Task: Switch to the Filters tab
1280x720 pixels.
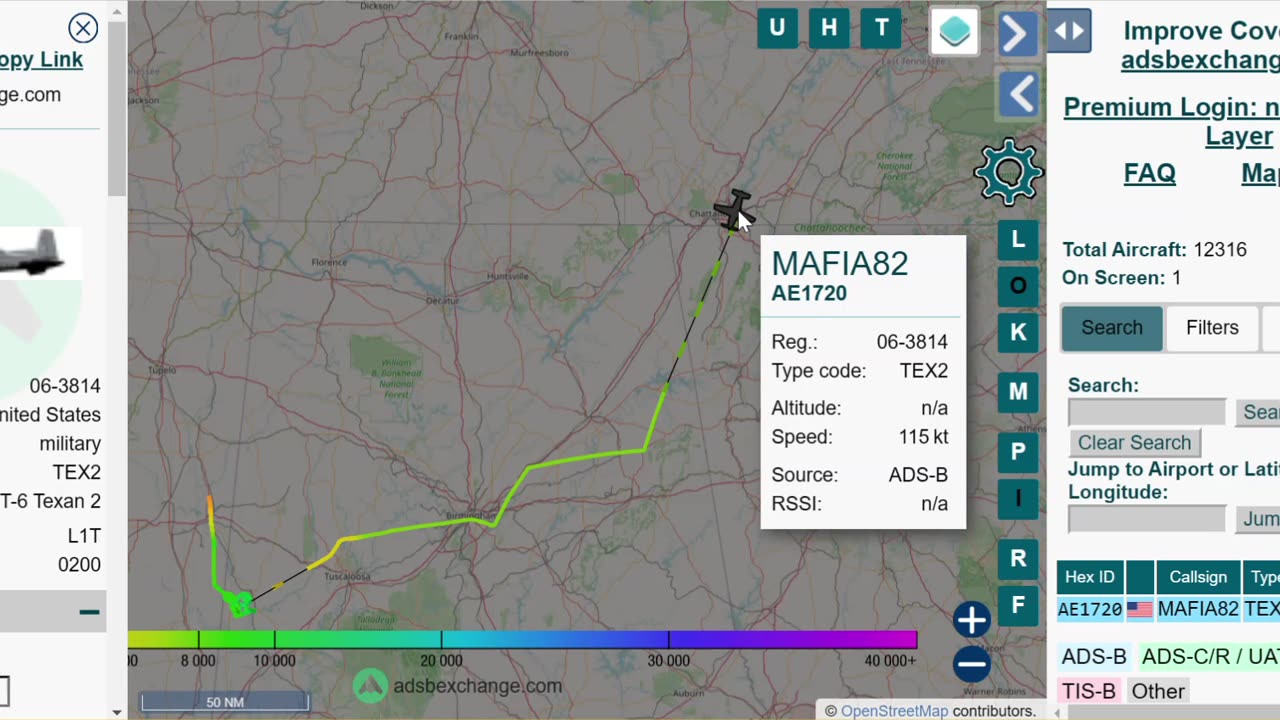Action: [x=1212, y=328]
